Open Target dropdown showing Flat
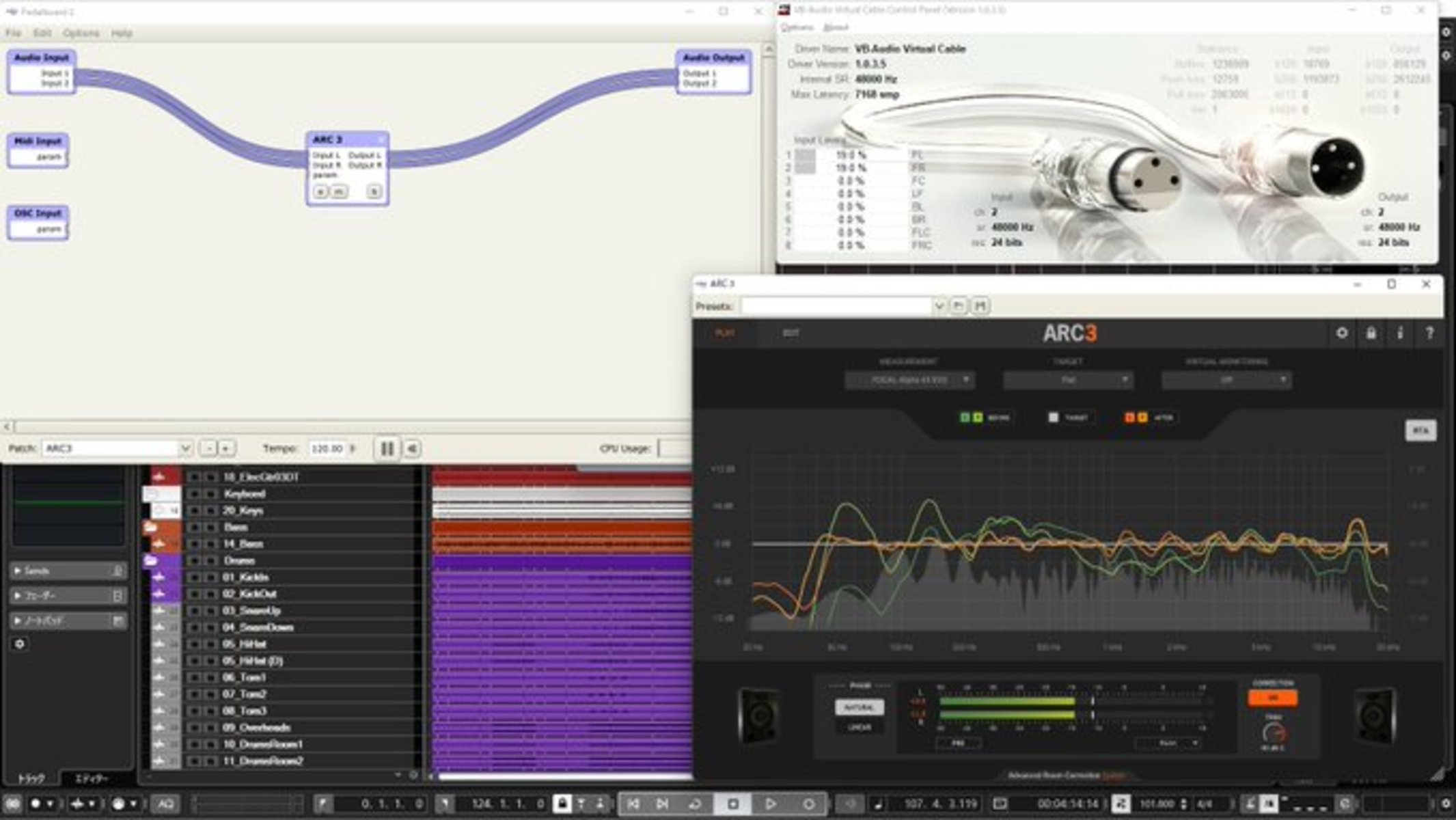The image size is (1456, 820). pyautogui.click(x=1068, y=380)
